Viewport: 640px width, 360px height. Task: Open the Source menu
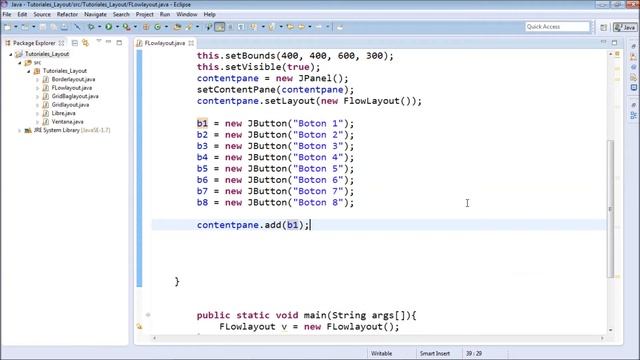[x=42, y=14]
